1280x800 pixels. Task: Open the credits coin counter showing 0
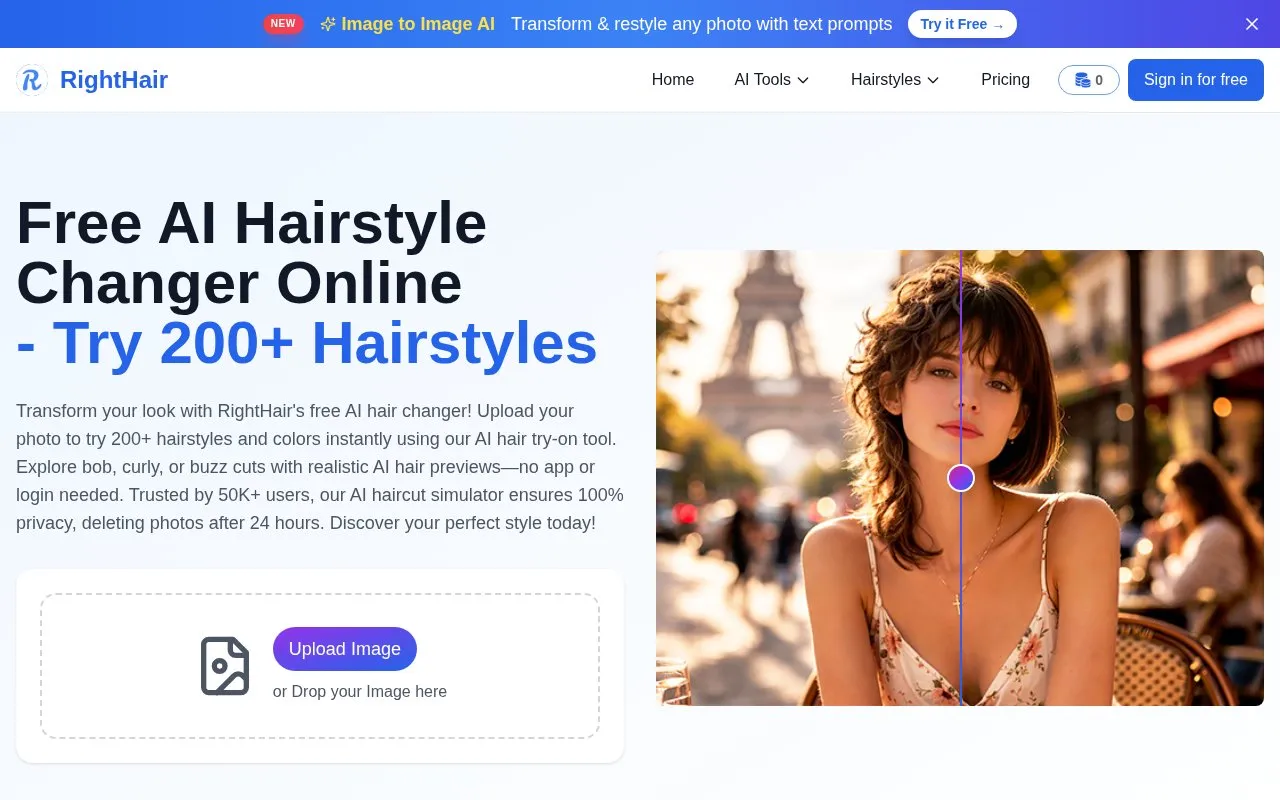coord(1089,80)
